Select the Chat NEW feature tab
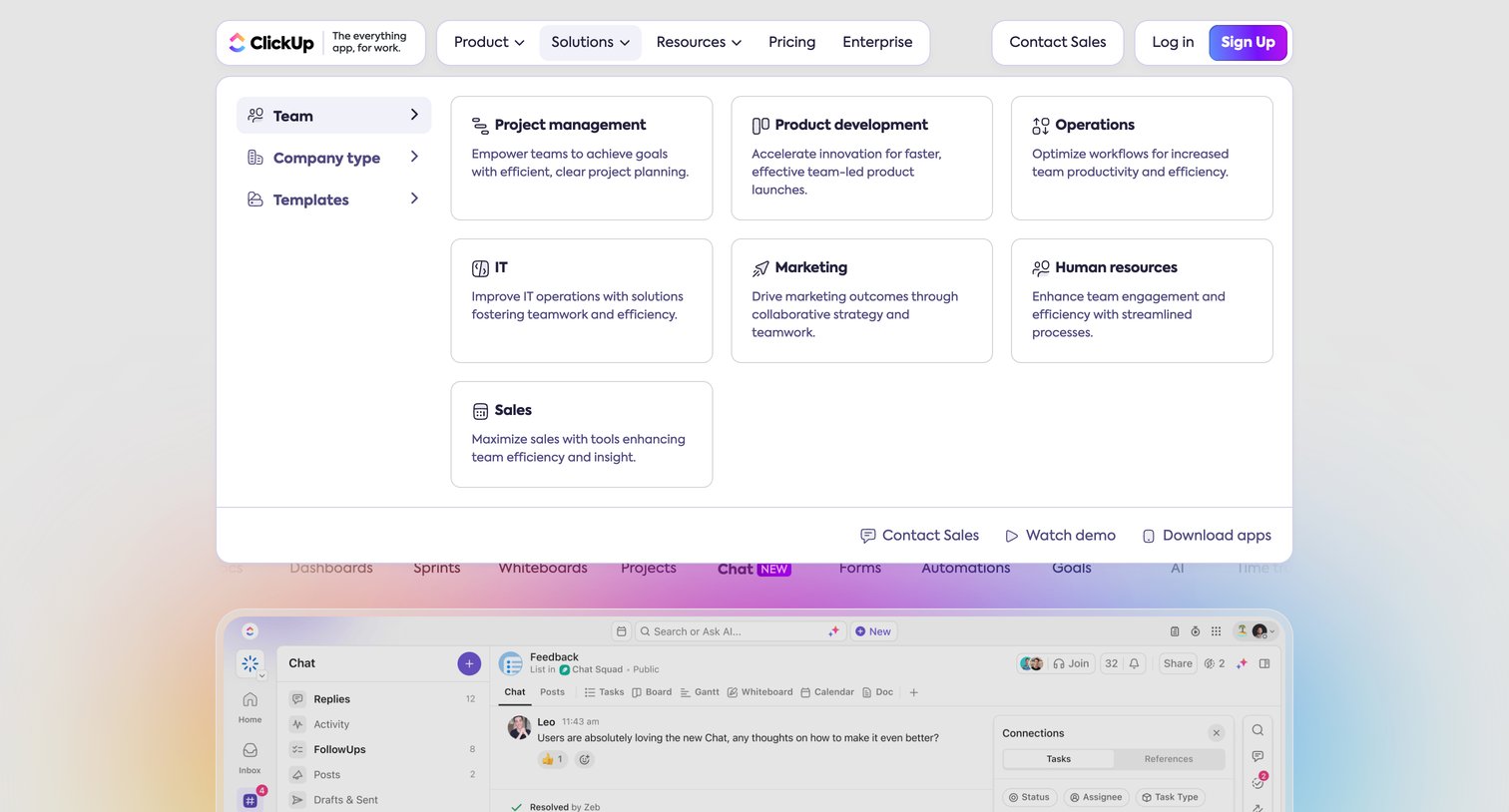The height and width of the screenshot is (812, 1509). [754, 569]
